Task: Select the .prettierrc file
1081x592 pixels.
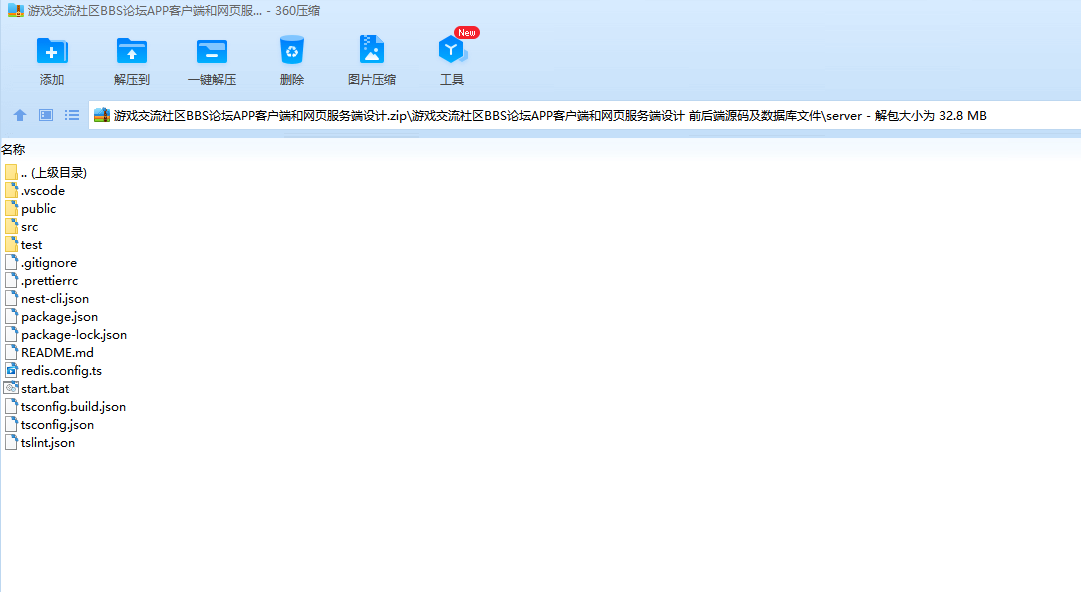Action: 41,280
